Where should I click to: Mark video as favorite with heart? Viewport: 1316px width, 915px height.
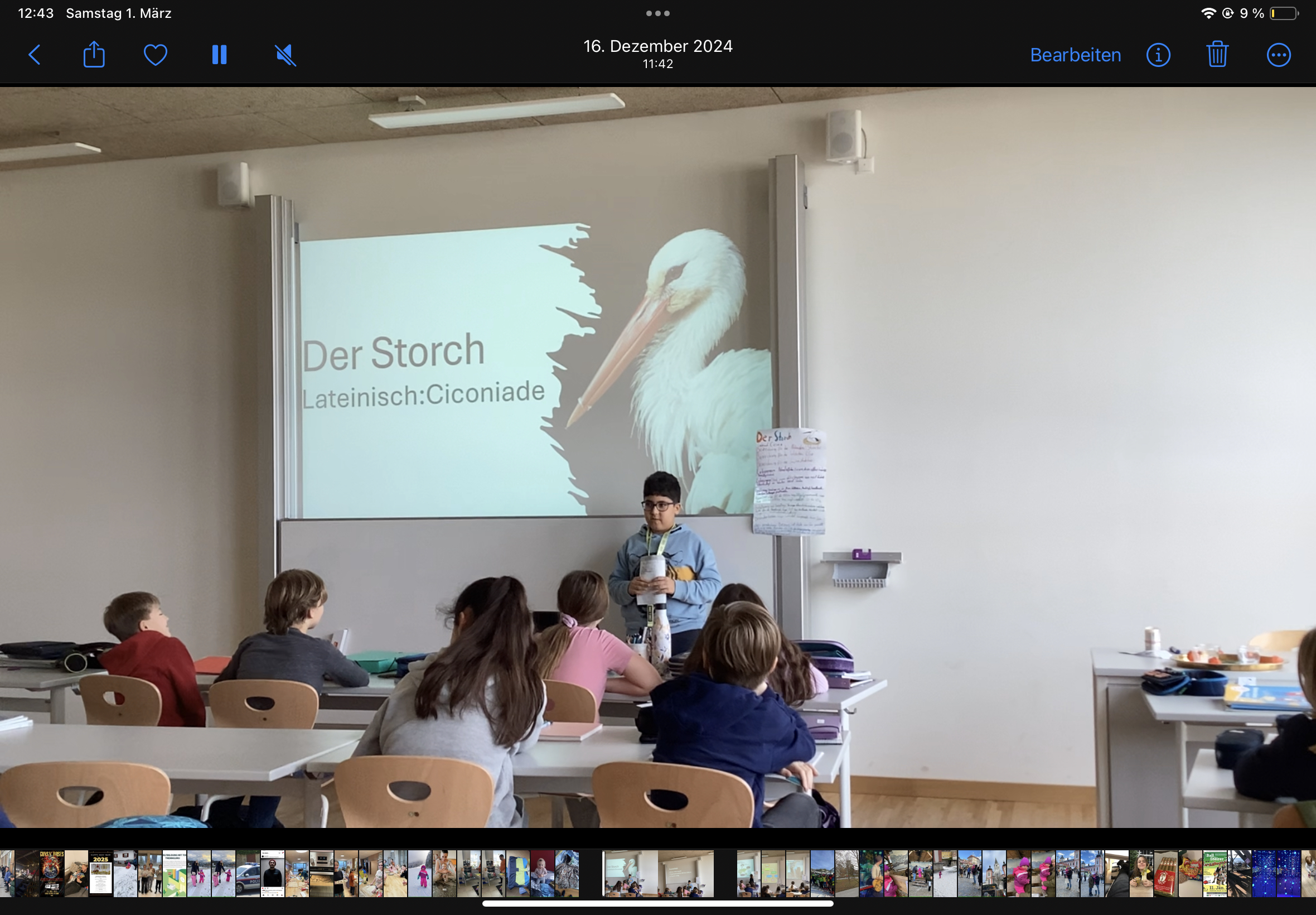(x=155, y=55)
